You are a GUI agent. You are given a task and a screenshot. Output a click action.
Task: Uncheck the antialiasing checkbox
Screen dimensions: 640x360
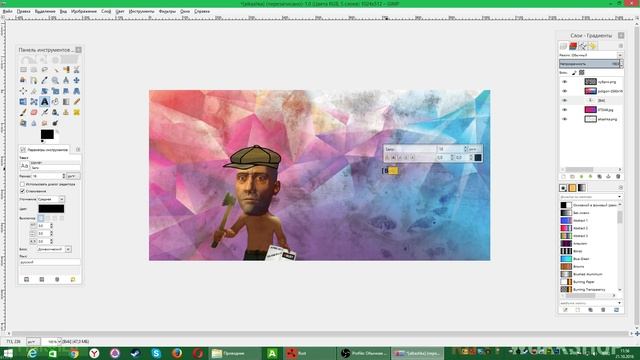[x=22, y=191]
